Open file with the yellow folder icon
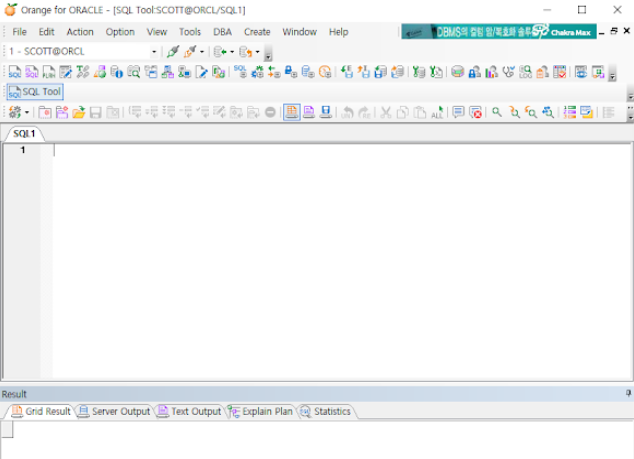This screenshot has width=634, height=459. coord(78,112)
